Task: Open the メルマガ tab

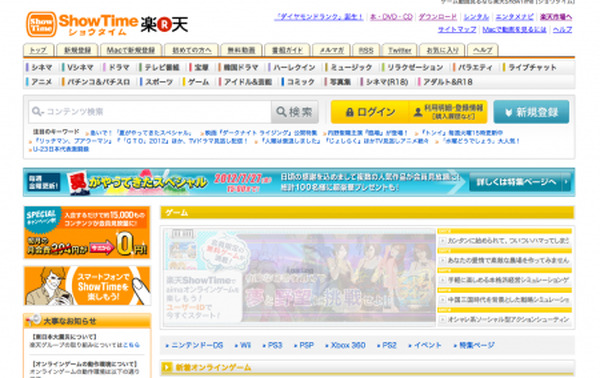Action: [x=331, y=50]
